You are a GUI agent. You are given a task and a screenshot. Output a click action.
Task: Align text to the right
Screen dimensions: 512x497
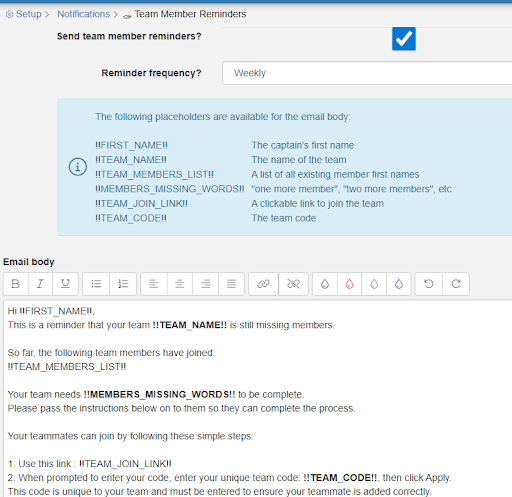point(206,284)
